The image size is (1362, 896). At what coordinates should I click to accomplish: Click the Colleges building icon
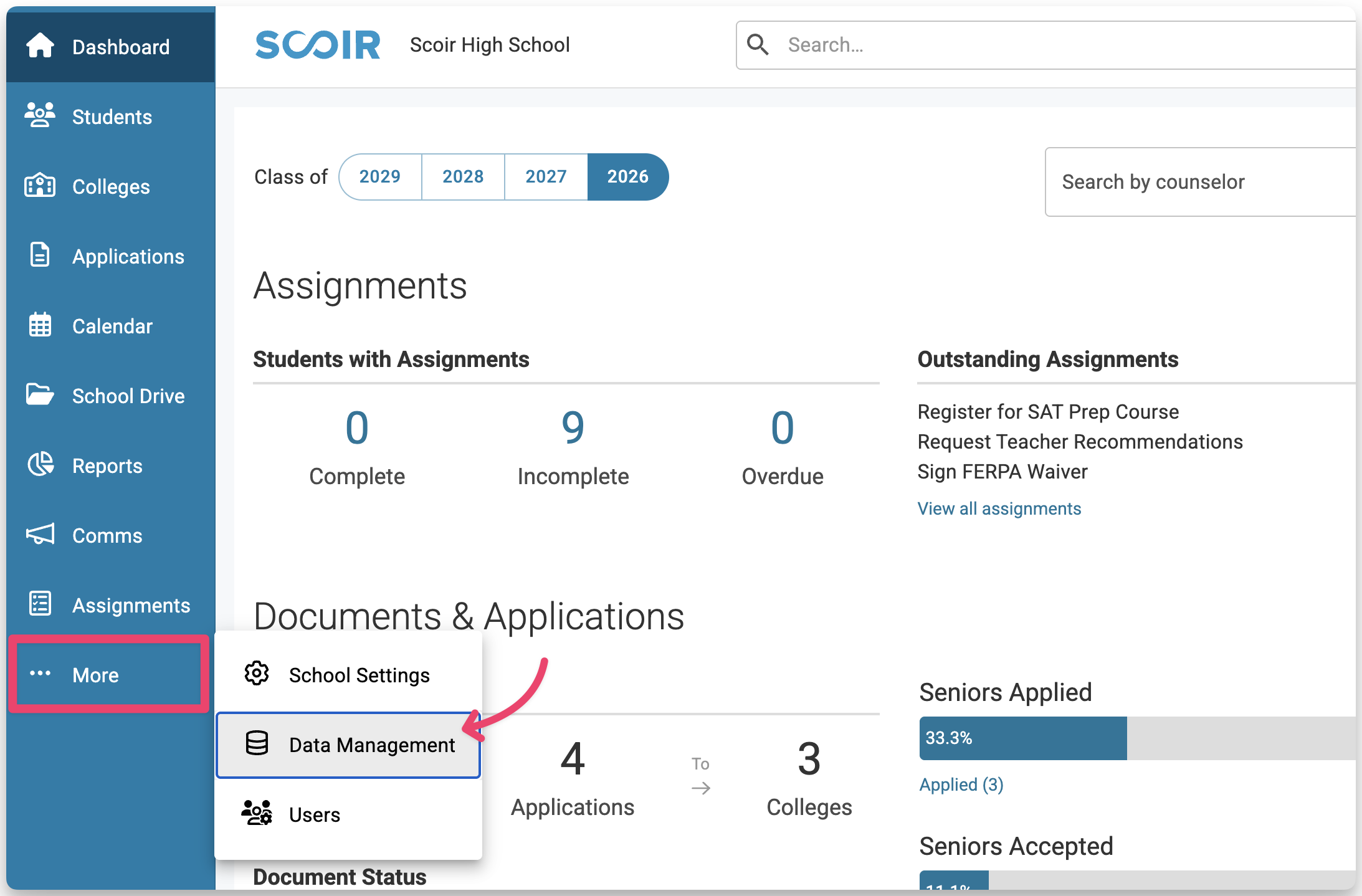(40, 186)
